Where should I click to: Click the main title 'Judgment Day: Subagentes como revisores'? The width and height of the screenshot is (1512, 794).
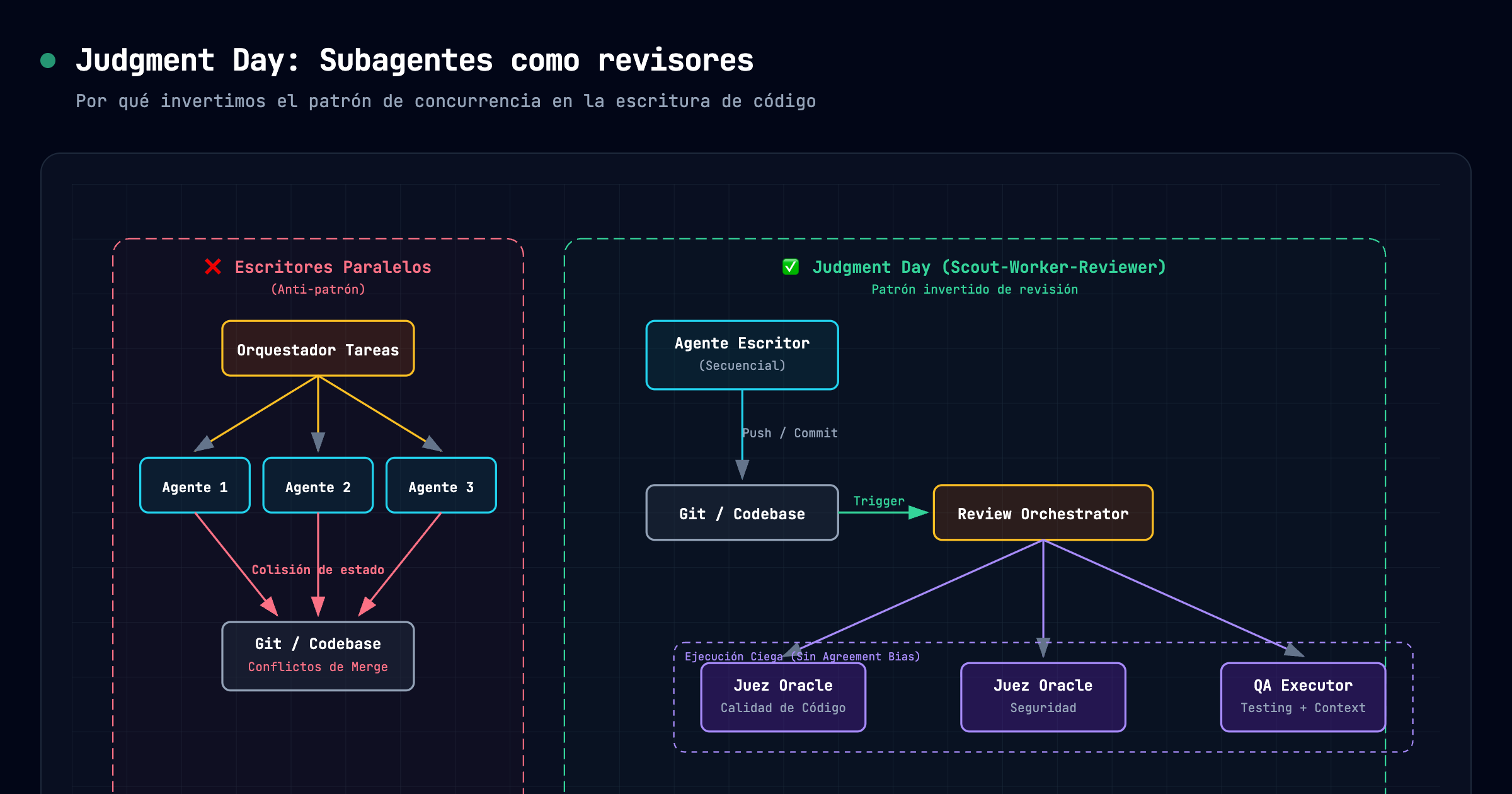pos(415,60)
